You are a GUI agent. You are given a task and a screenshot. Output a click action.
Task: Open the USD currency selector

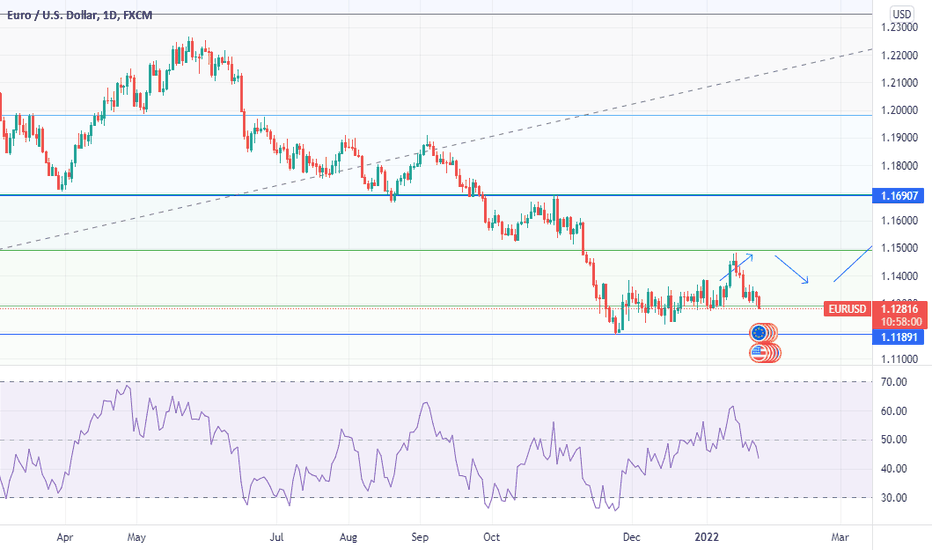coord(901,14)
